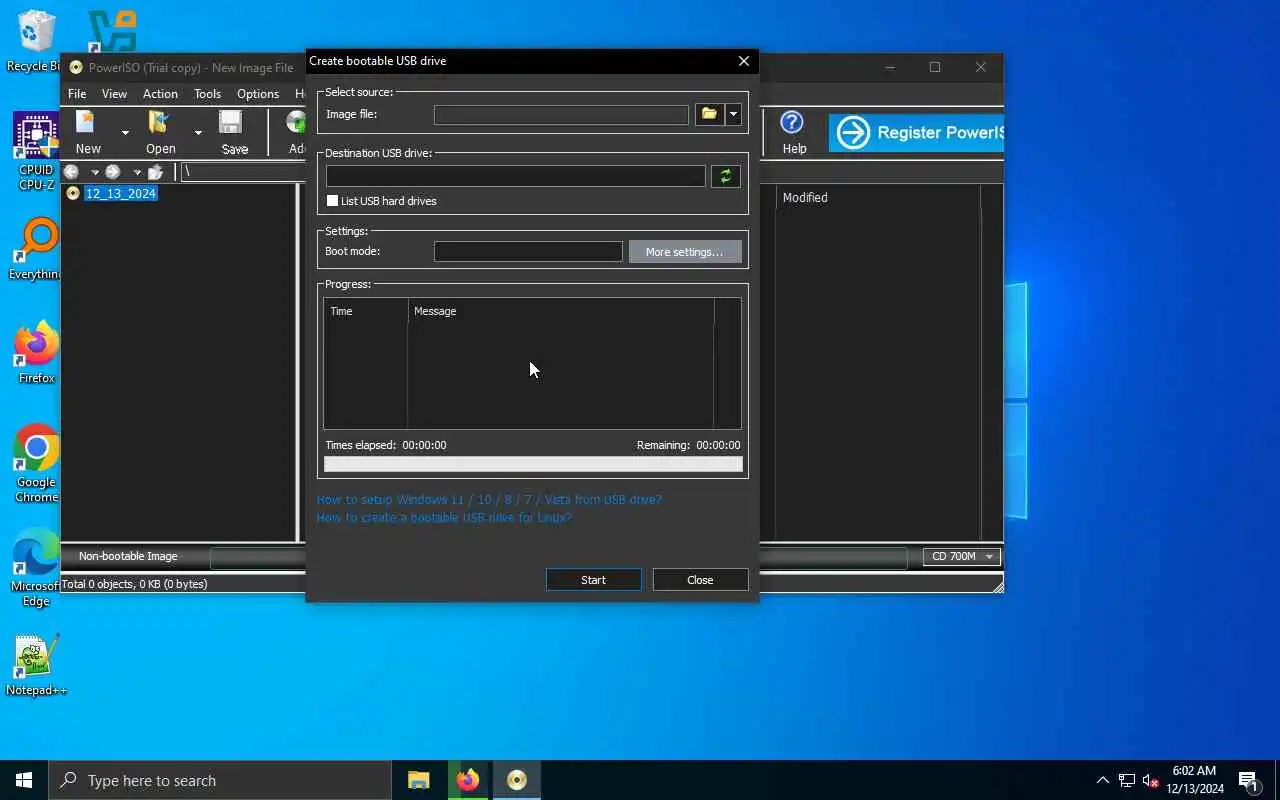Open the Destination USB drive dropdown
The image size is (1280, 800).
(x=515, y=176)
